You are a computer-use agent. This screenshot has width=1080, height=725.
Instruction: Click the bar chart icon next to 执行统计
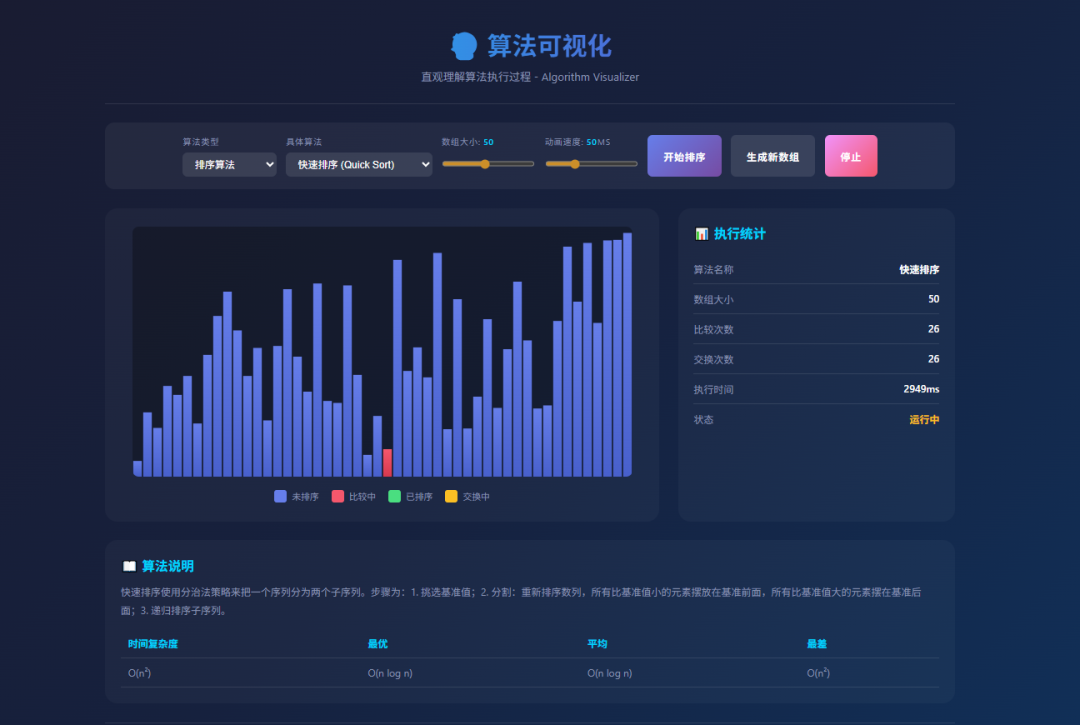[x=700, y=233]
